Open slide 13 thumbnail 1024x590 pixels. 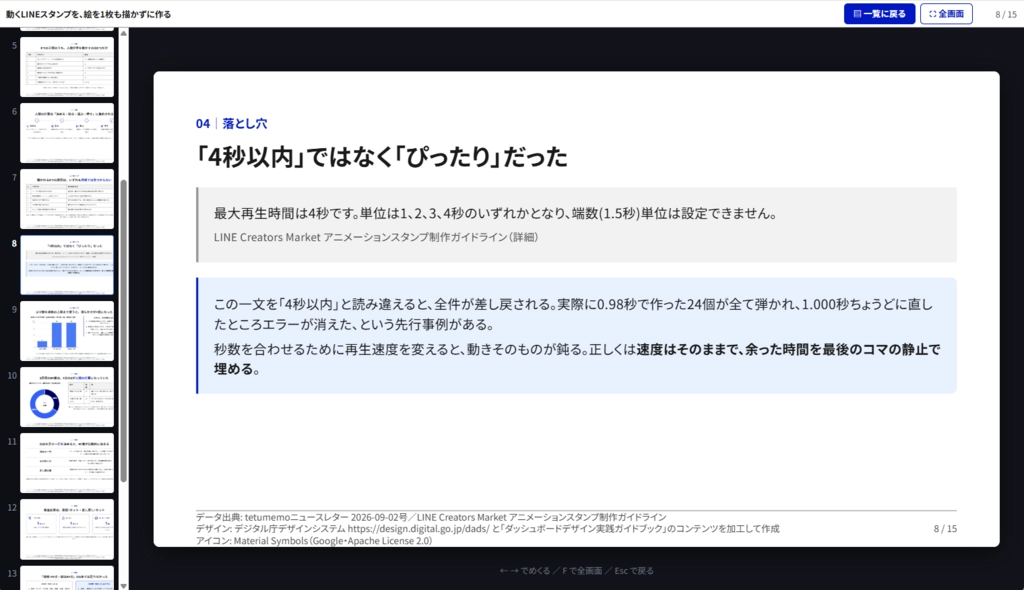[x=67, y=578]
